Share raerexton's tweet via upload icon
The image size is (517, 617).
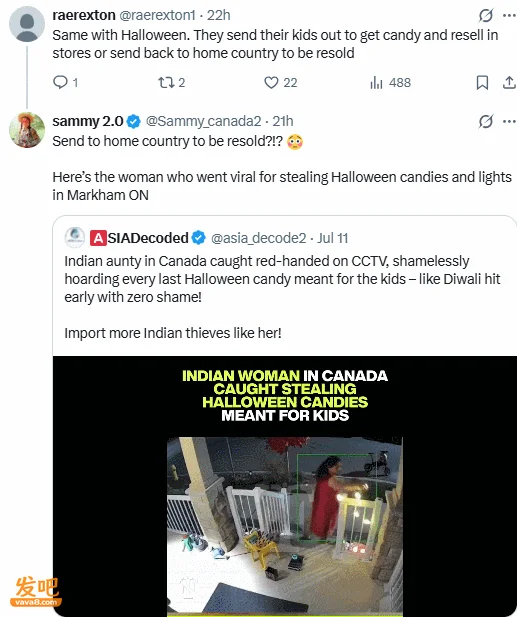(x=509, y=82)
